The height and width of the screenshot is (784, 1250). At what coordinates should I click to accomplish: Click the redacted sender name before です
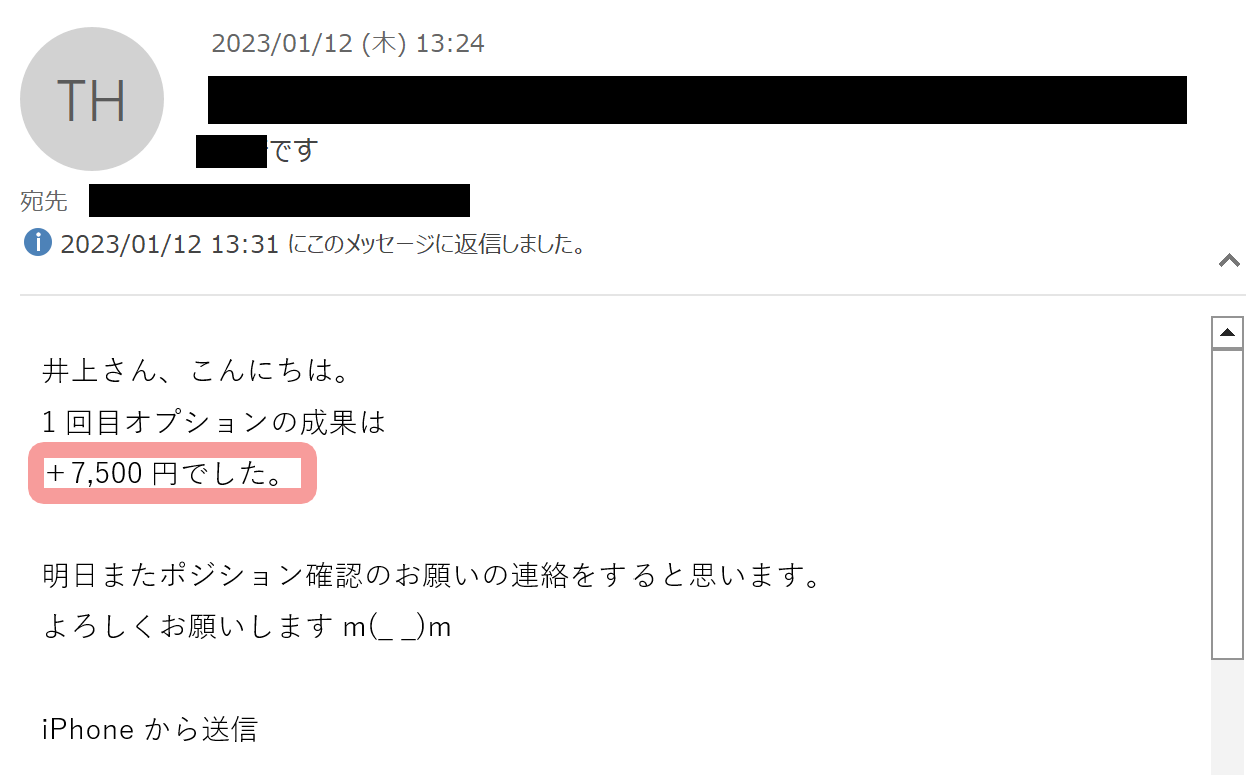(x=232, y=151)
